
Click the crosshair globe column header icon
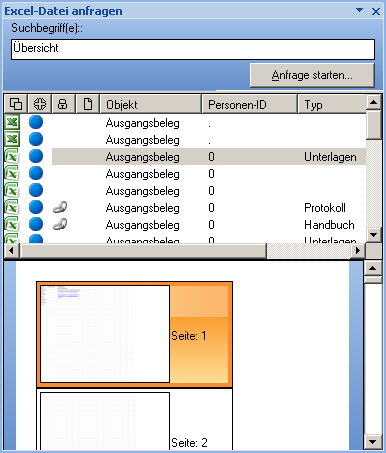coord(40,104)
